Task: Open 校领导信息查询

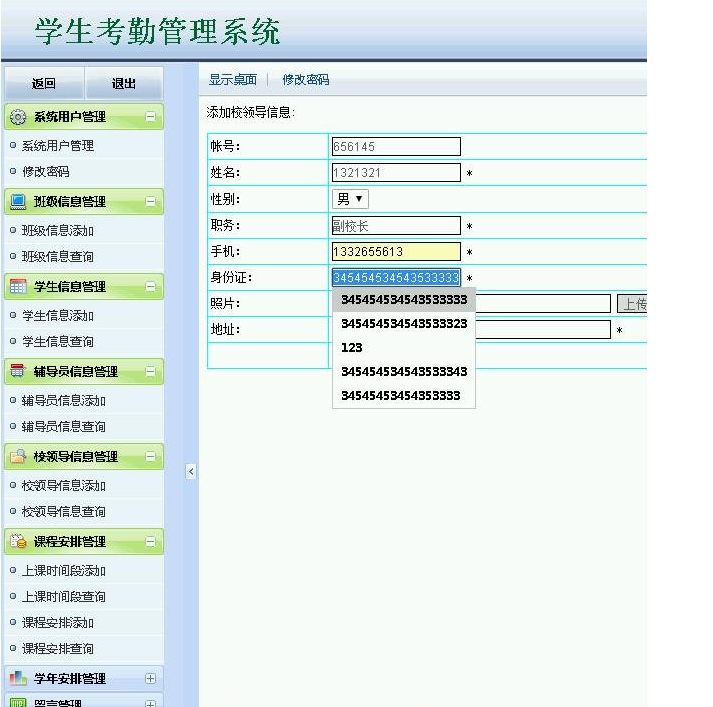Action: (64, 511)
